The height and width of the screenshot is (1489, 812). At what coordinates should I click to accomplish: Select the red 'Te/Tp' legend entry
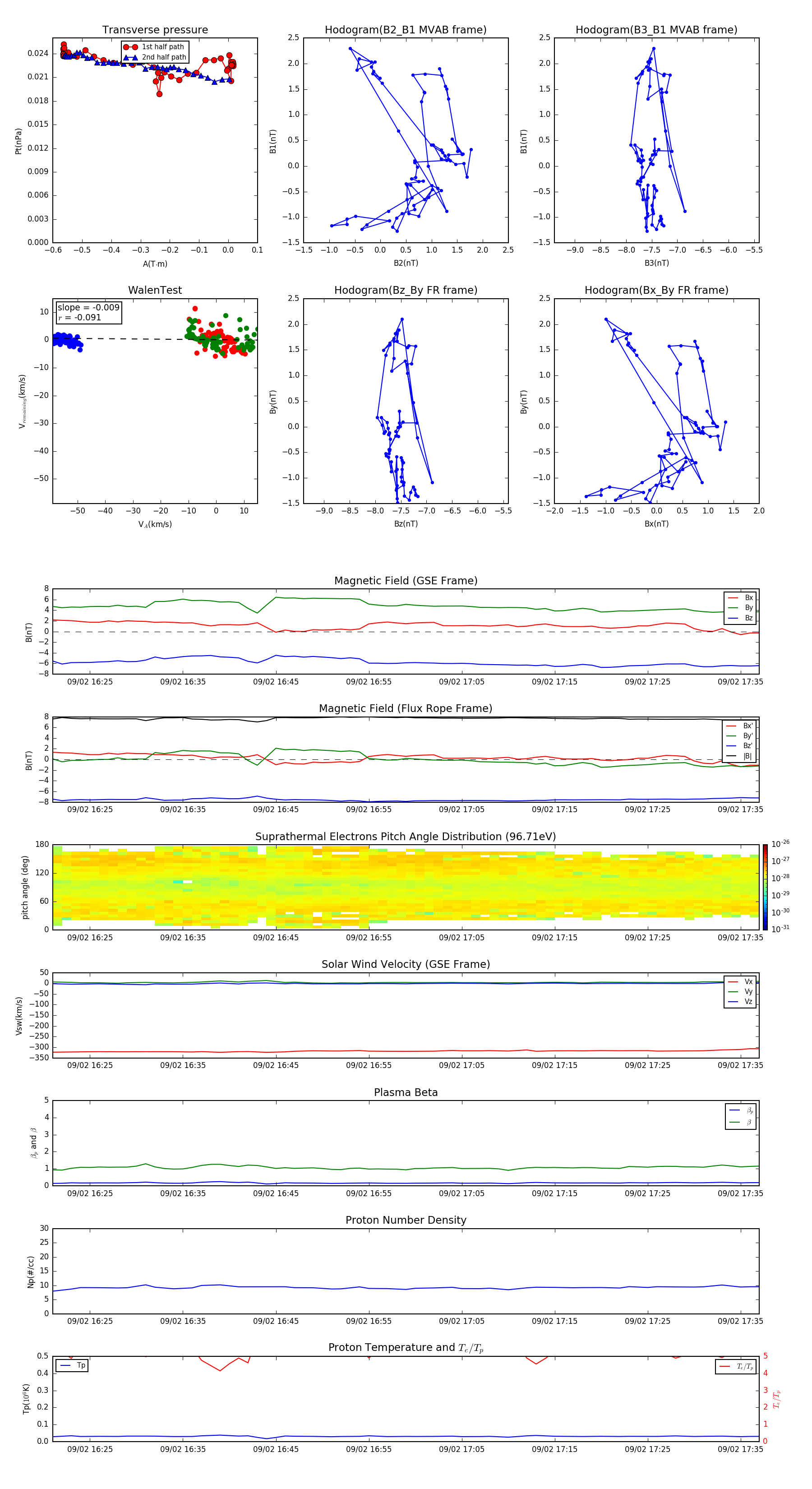(736, 1366)
